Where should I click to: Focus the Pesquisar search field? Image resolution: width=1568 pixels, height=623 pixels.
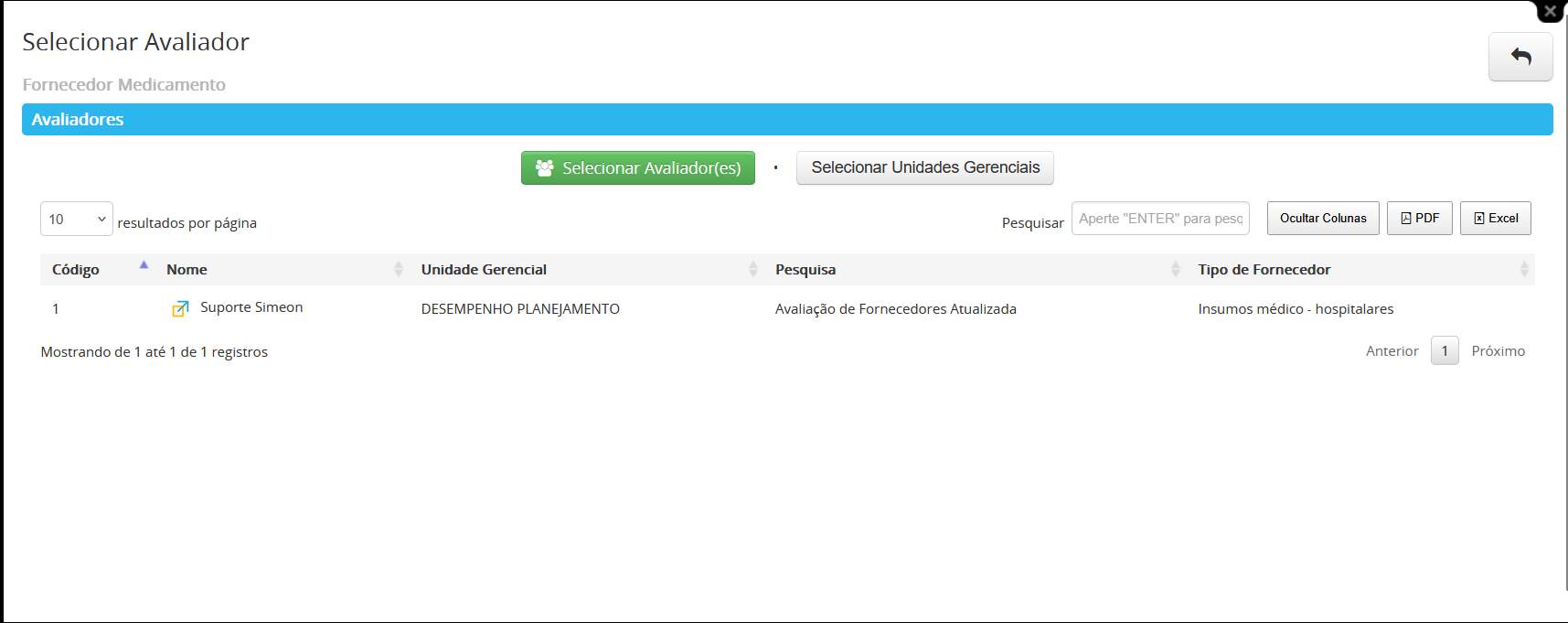(1159, 219)
